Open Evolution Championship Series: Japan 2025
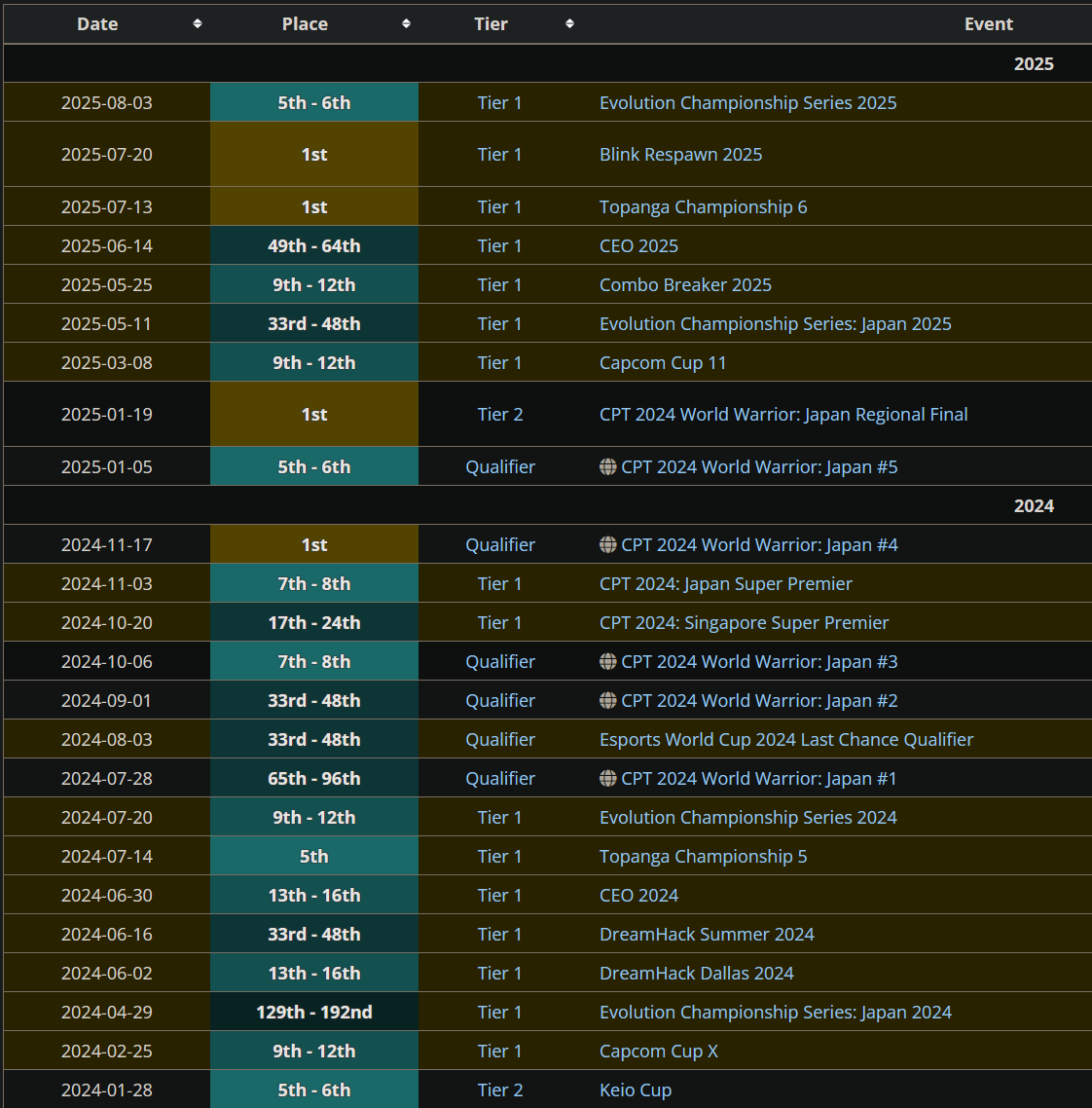The width and height of the screenshot is (1092, 1108). coord(776,323)
